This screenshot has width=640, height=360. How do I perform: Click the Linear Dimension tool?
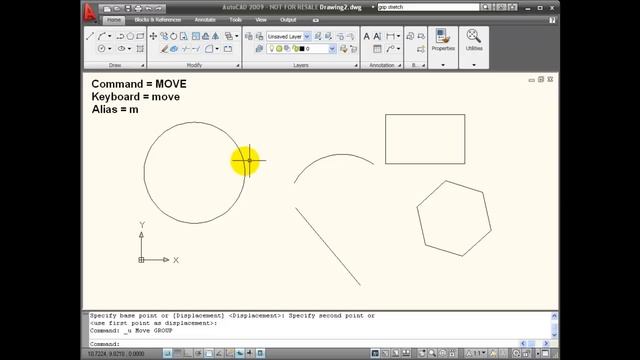(390, 36)
